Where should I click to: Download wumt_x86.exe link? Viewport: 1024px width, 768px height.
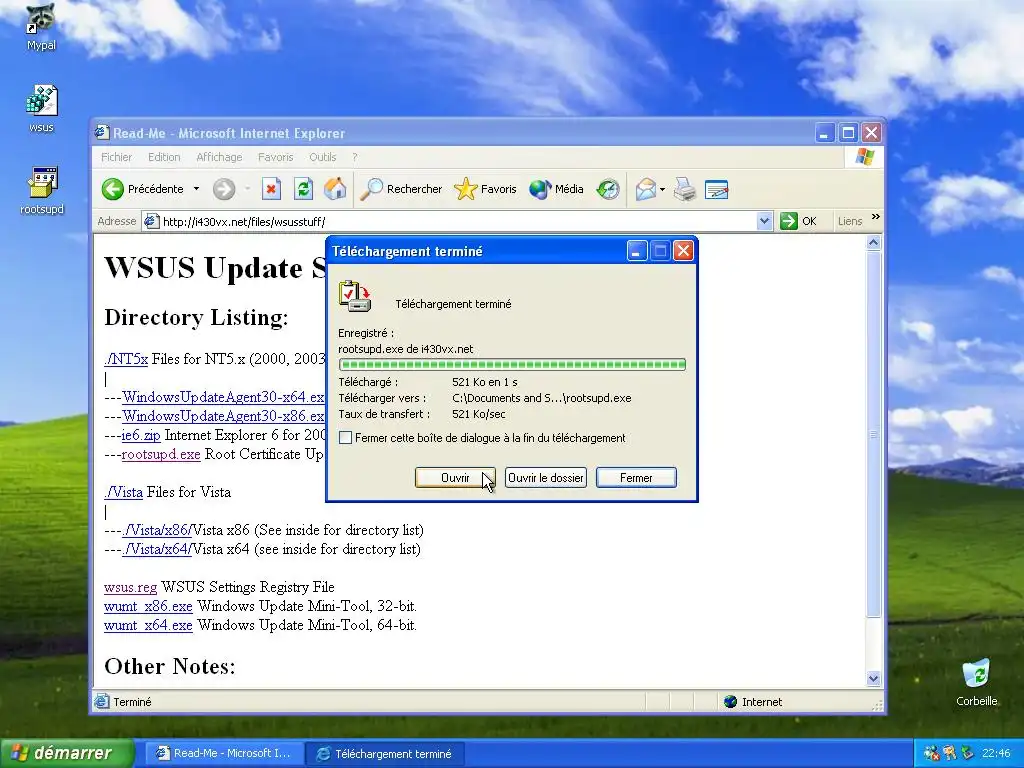pyautogui.click(x=148, y=607)
